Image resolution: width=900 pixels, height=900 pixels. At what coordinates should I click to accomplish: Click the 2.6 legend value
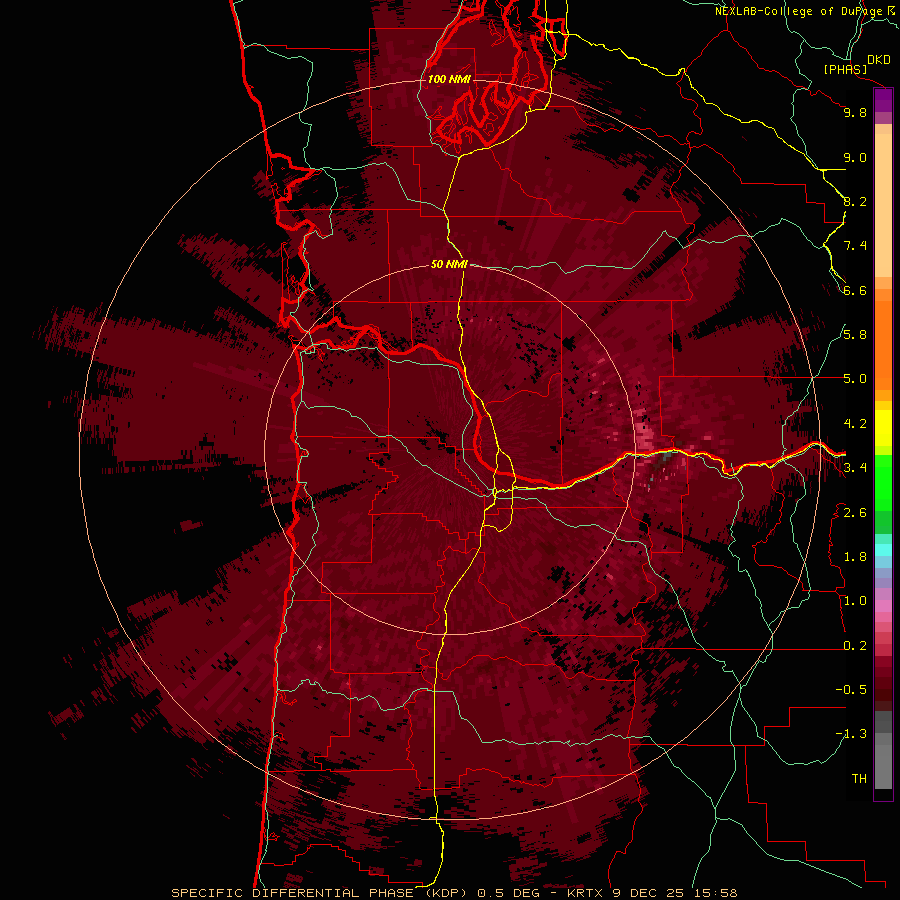(855, 513)
